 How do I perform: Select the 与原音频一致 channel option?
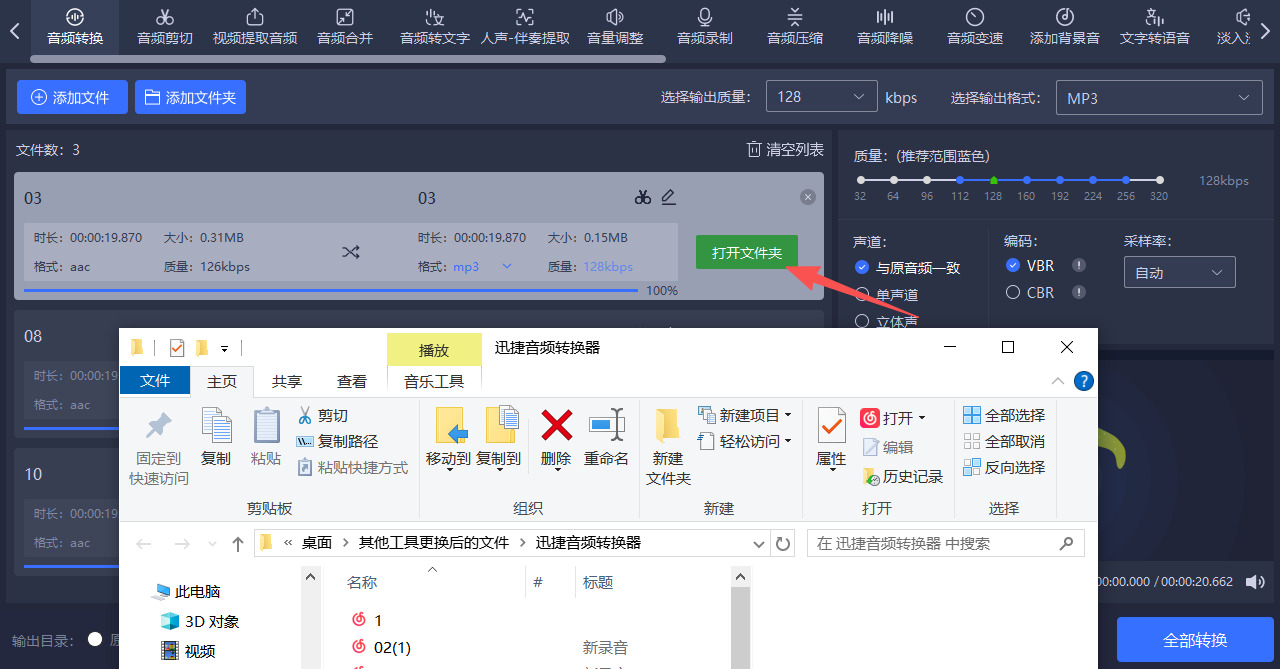[x=908, y=268]
